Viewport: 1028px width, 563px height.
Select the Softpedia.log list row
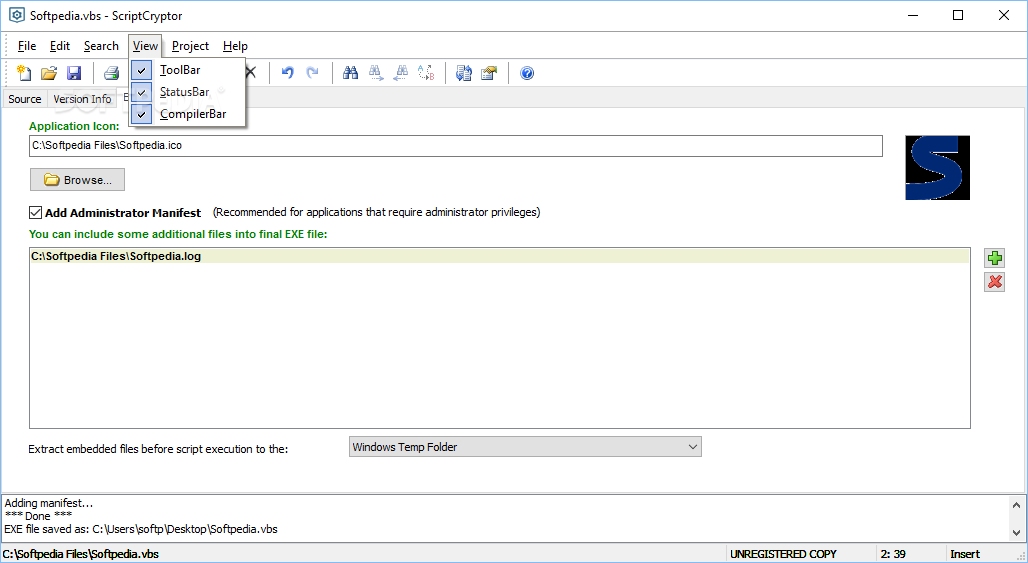click(500, 256)
